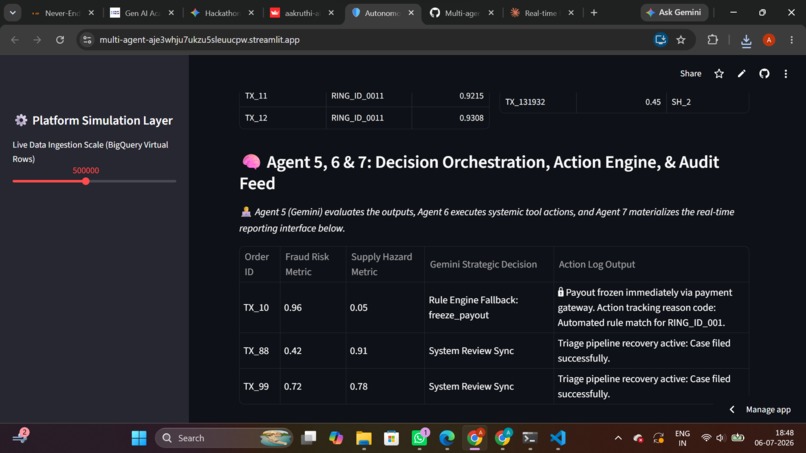806x453 pixels.
Task: Open Terminal on taskbar
Action: click(529, 438)
